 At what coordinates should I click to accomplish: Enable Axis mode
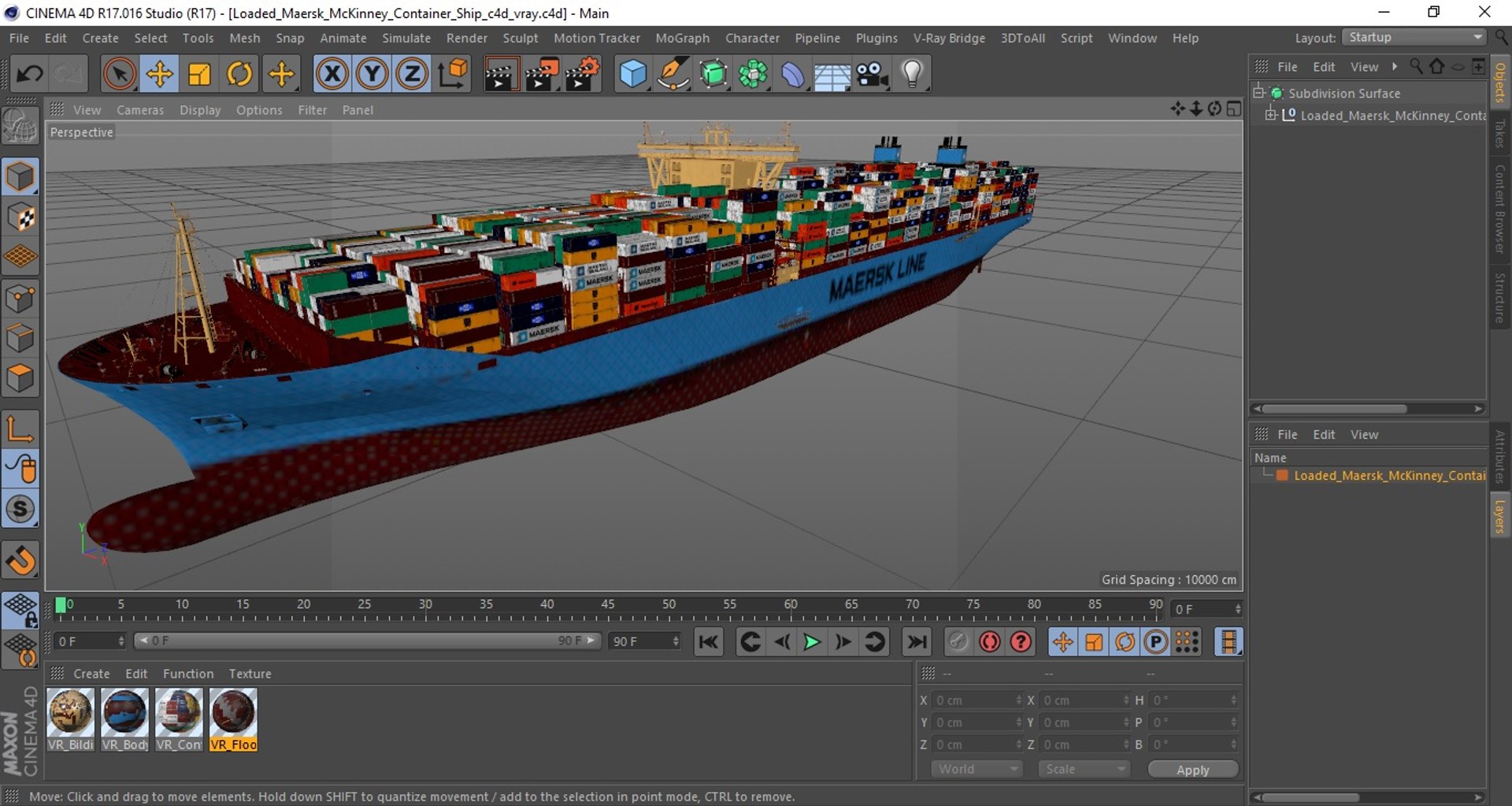click(x=20, y=429)
